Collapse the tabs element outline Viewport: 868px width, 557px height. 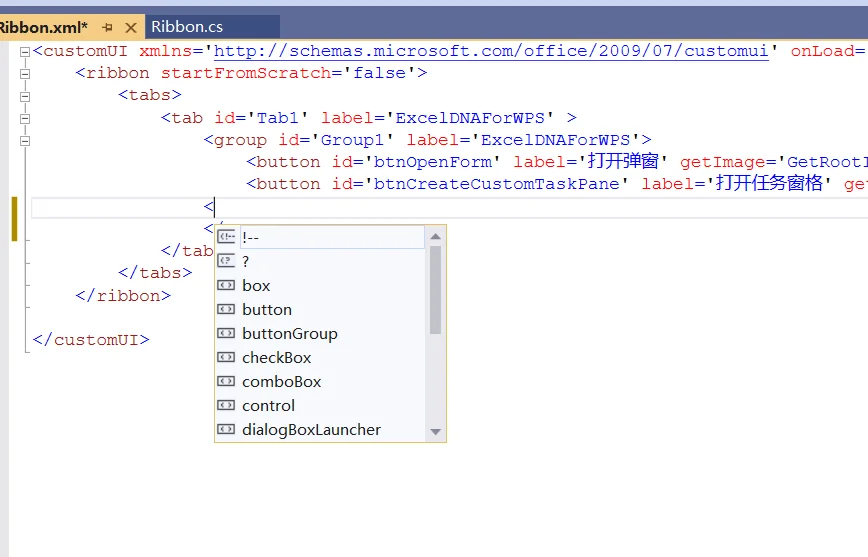[25, 96]
